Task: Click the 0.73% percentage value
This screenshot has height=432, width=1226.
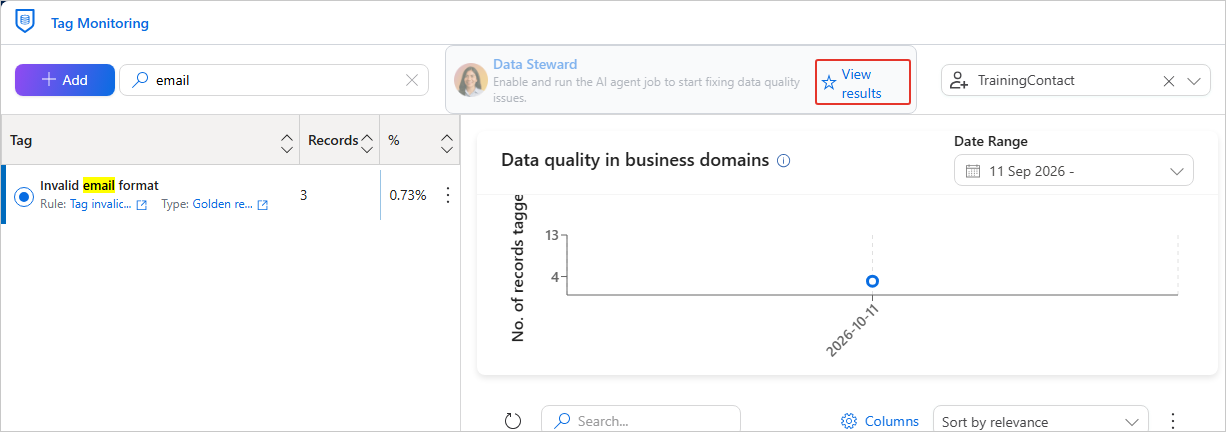Action: [x=408, y=195]
